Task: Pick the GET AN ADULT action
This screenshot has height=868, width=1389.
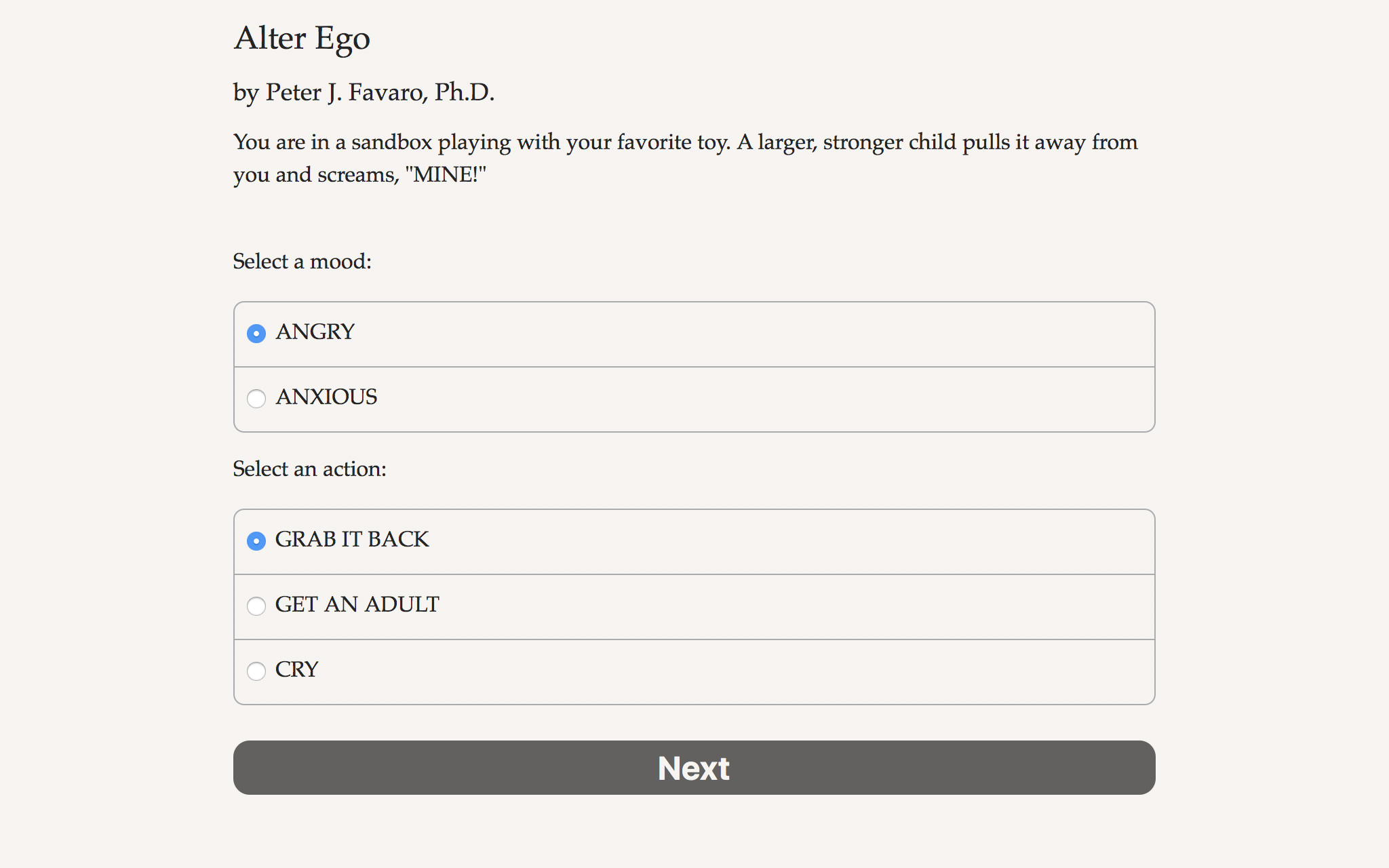Action: (x=256, y=607)
